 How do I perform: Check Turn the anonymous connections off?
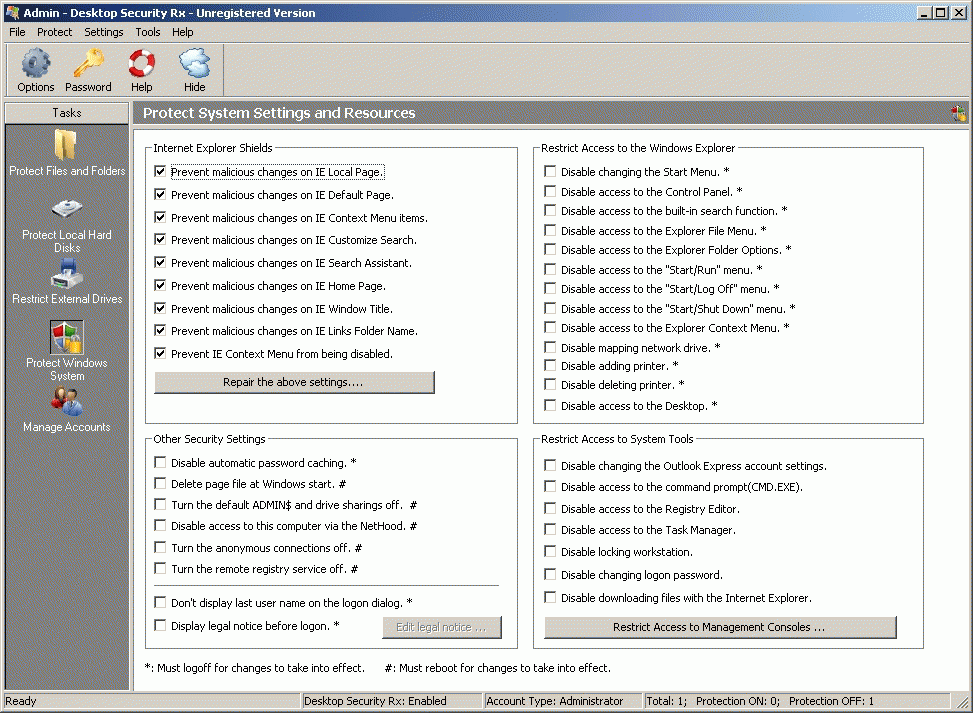(160, 547)
